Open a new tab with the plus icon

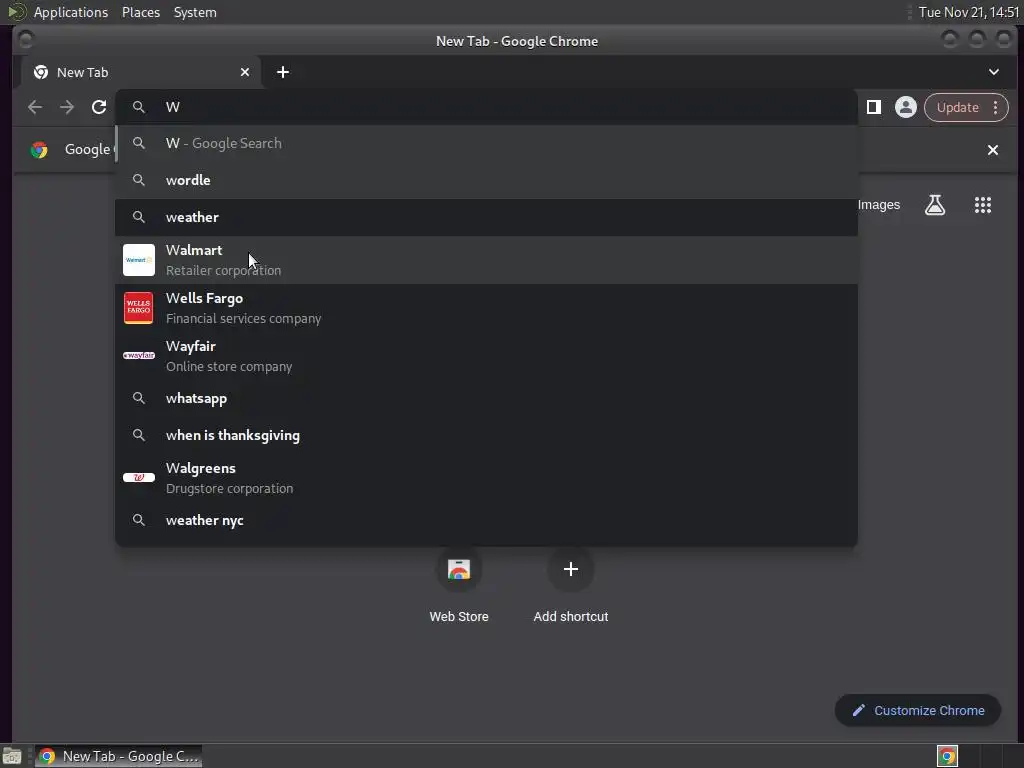[283, 72]
